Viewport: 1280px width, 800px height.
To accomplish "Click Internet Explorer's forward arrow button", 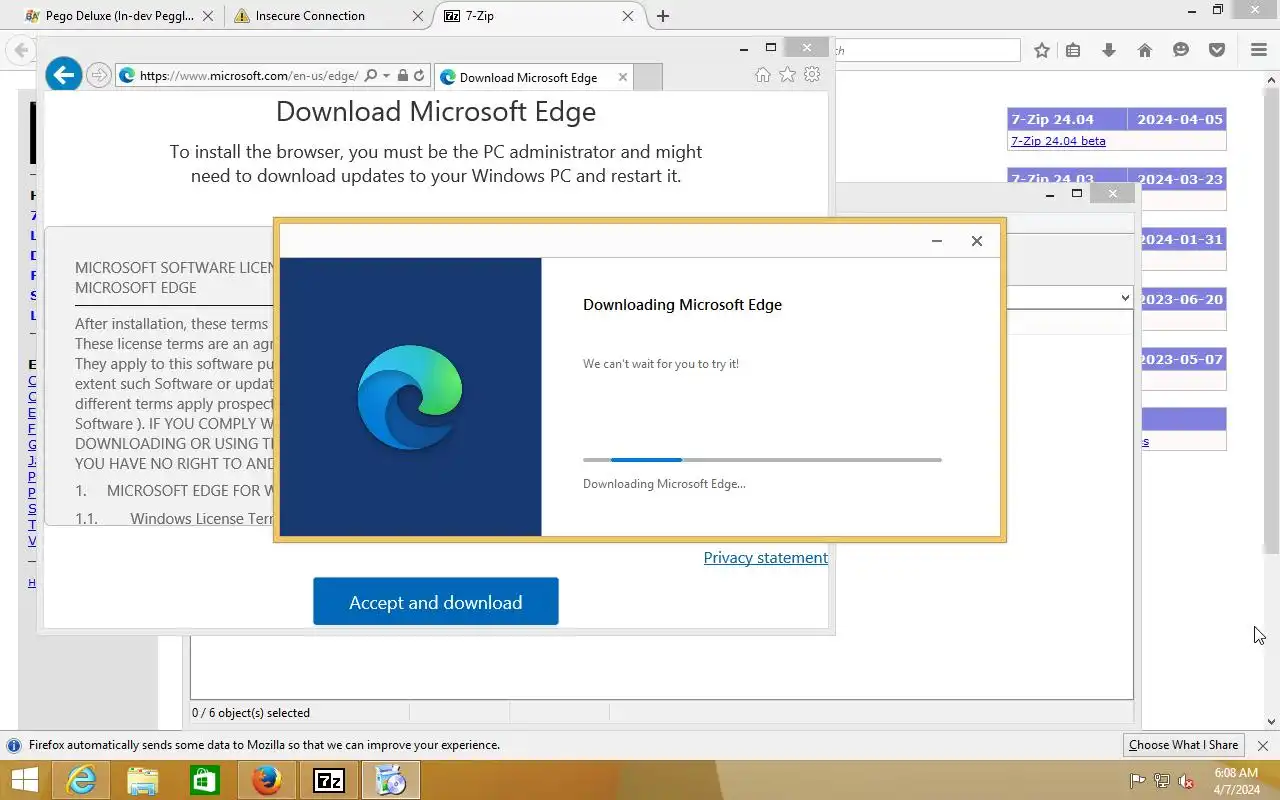I will [98, 75].
